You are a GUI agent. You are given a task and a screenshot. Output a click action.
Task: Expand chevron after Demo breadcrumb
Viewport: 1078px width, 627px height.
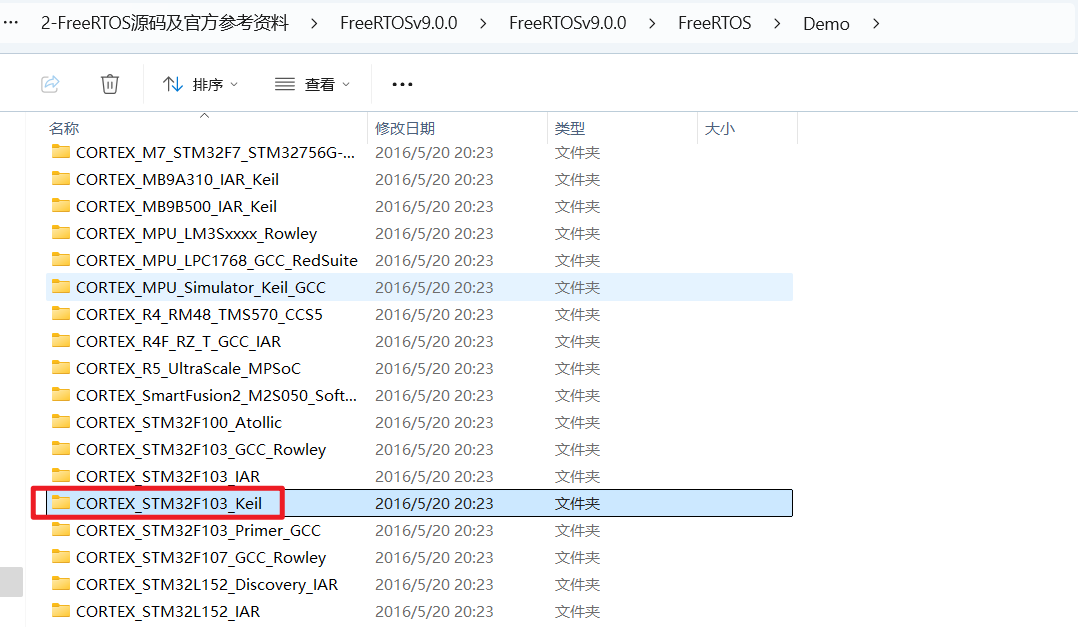[876, 23]
